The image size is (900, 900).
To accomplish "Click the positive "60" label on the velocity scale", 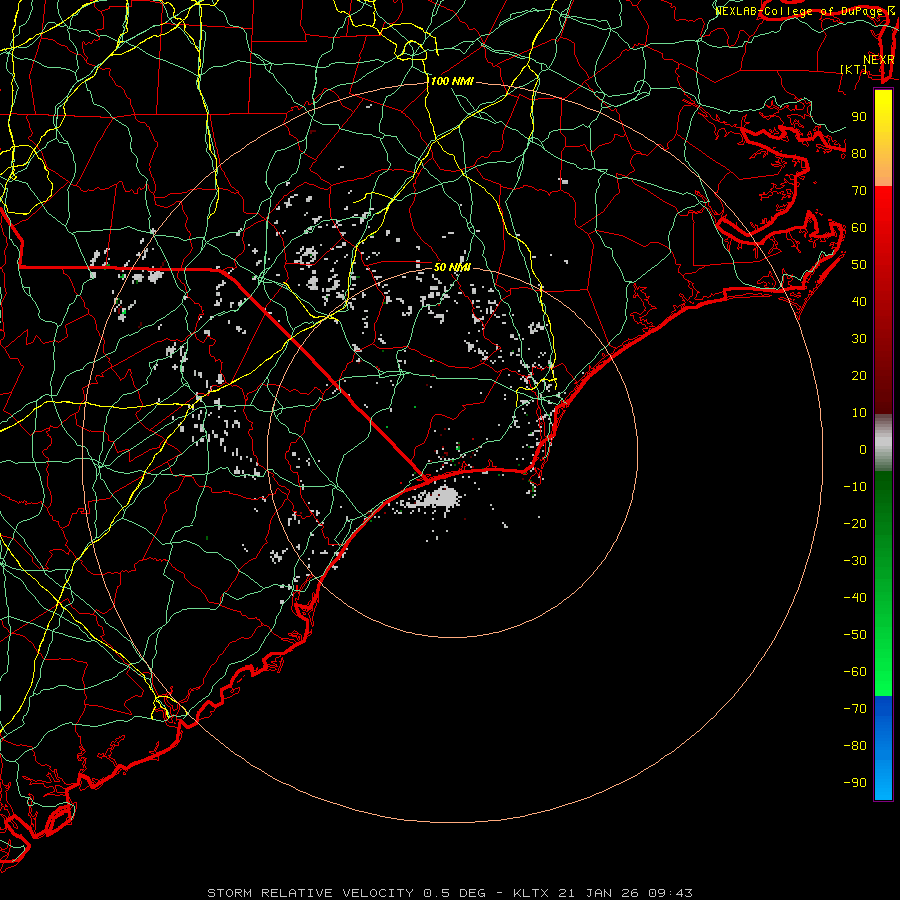I will [x=859, y=227].
